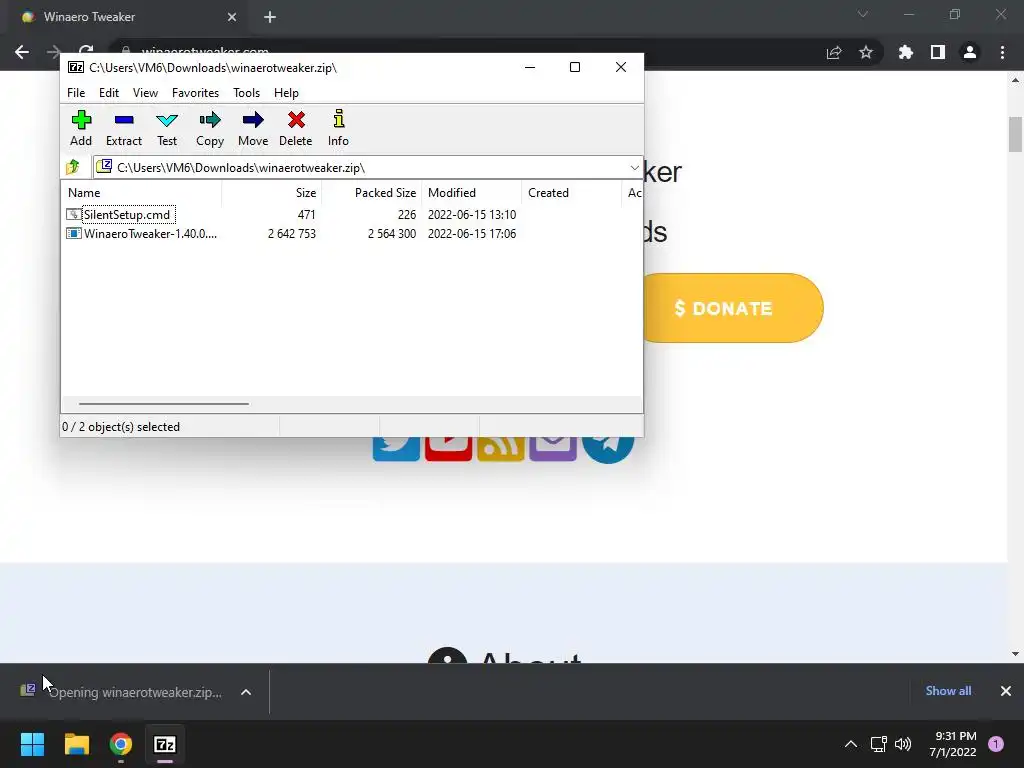Open the Chrome three-dot menu
Image resolution: width=1024 pixels, height=768 pixels.
point(1002,52)
